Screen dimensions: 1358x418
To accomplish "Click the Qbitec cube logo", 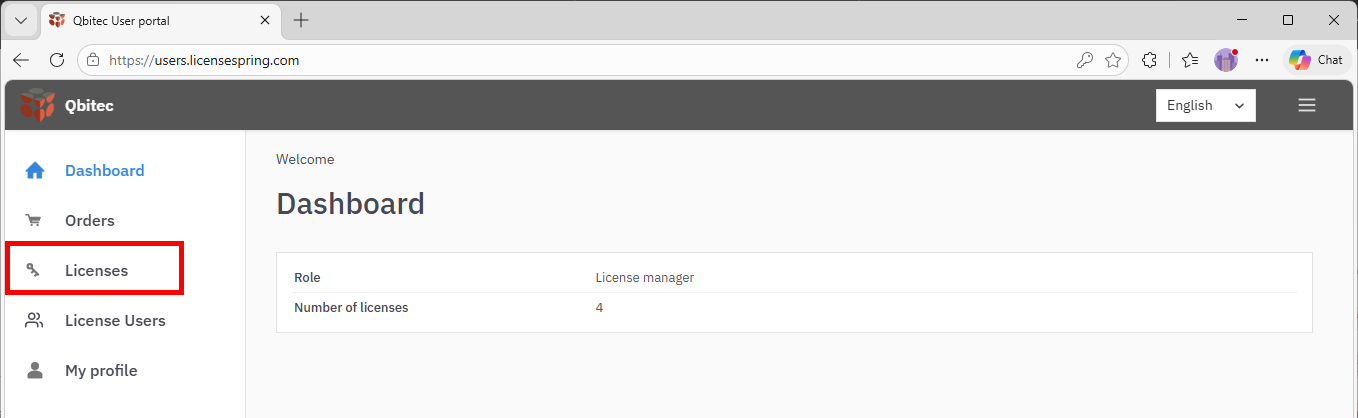I will 37,105.
